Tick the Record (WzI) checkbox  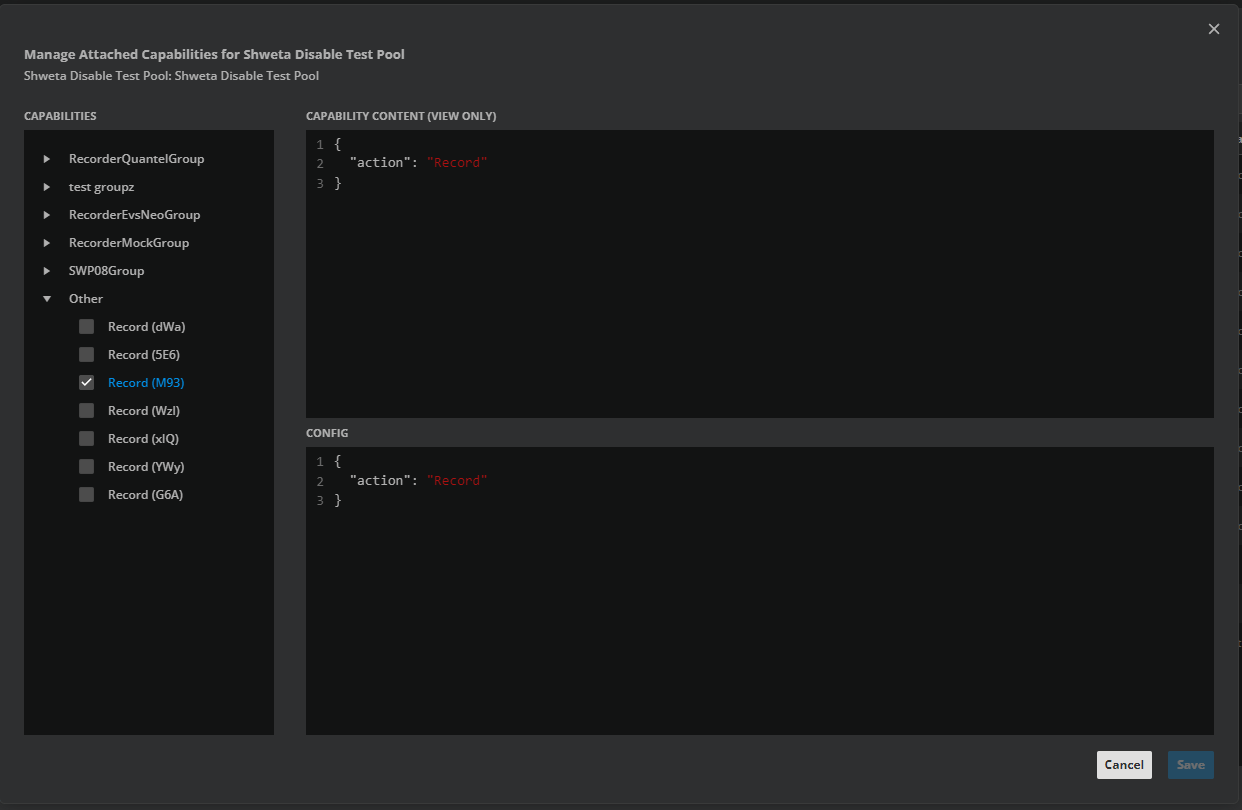click(87, 411)
